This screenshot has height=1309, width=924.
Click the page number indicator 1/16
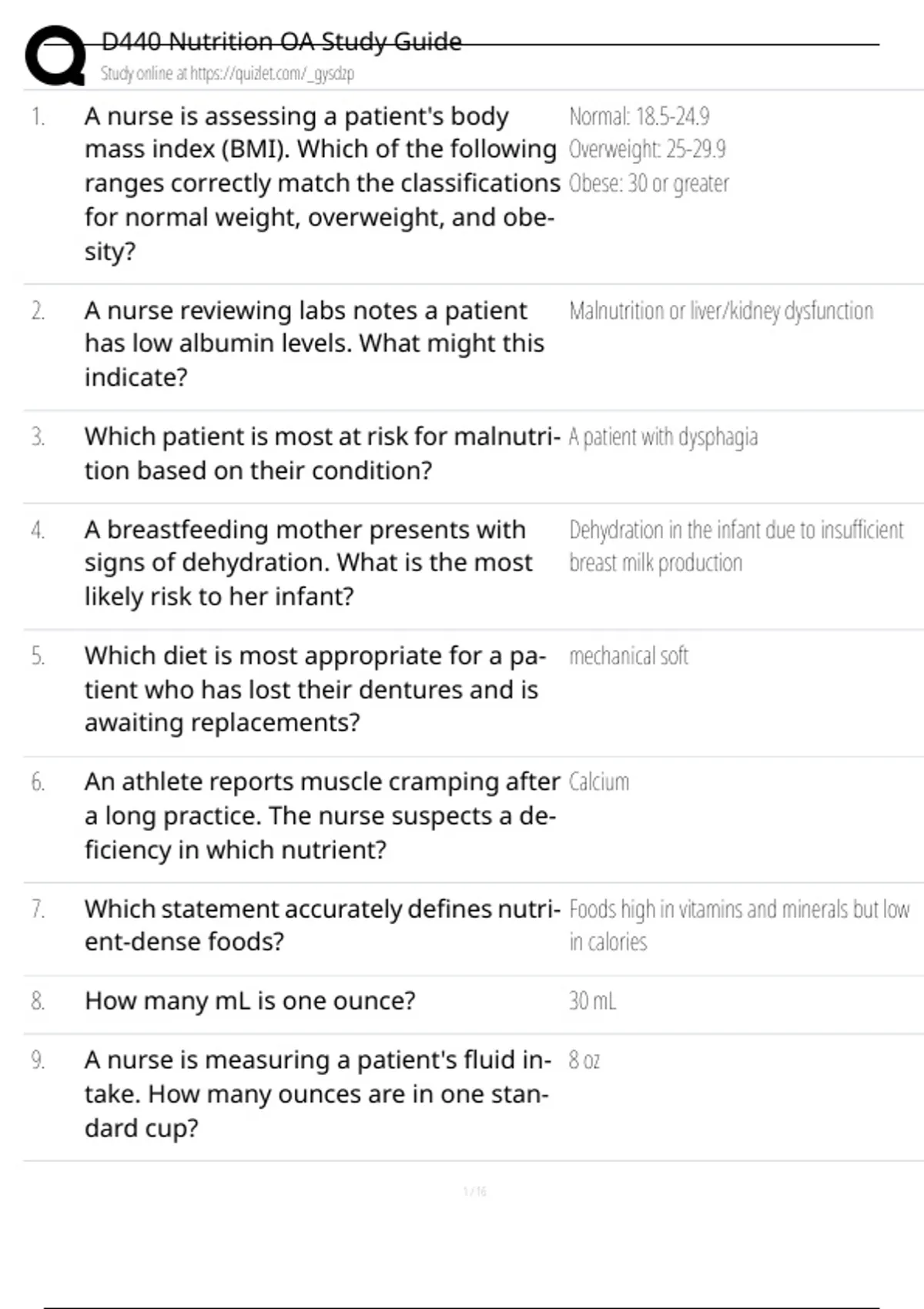point(474,1192)
